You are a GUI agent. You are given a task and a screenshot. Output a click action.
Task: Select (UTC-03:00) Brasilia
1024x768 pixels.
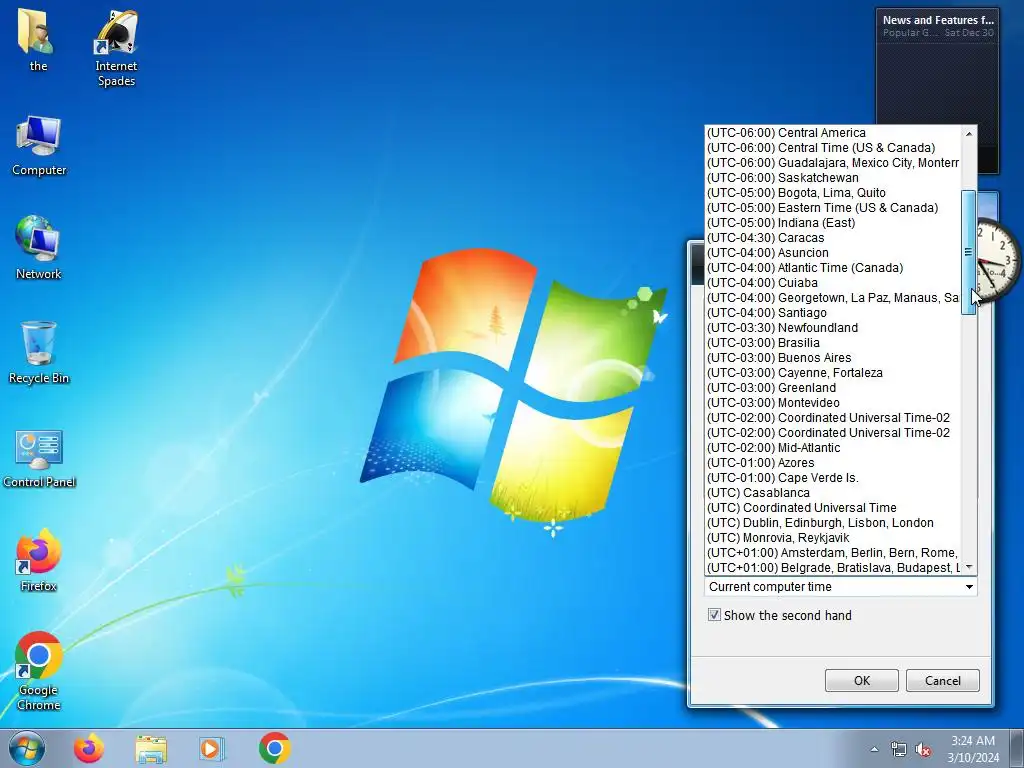(833, 343)
